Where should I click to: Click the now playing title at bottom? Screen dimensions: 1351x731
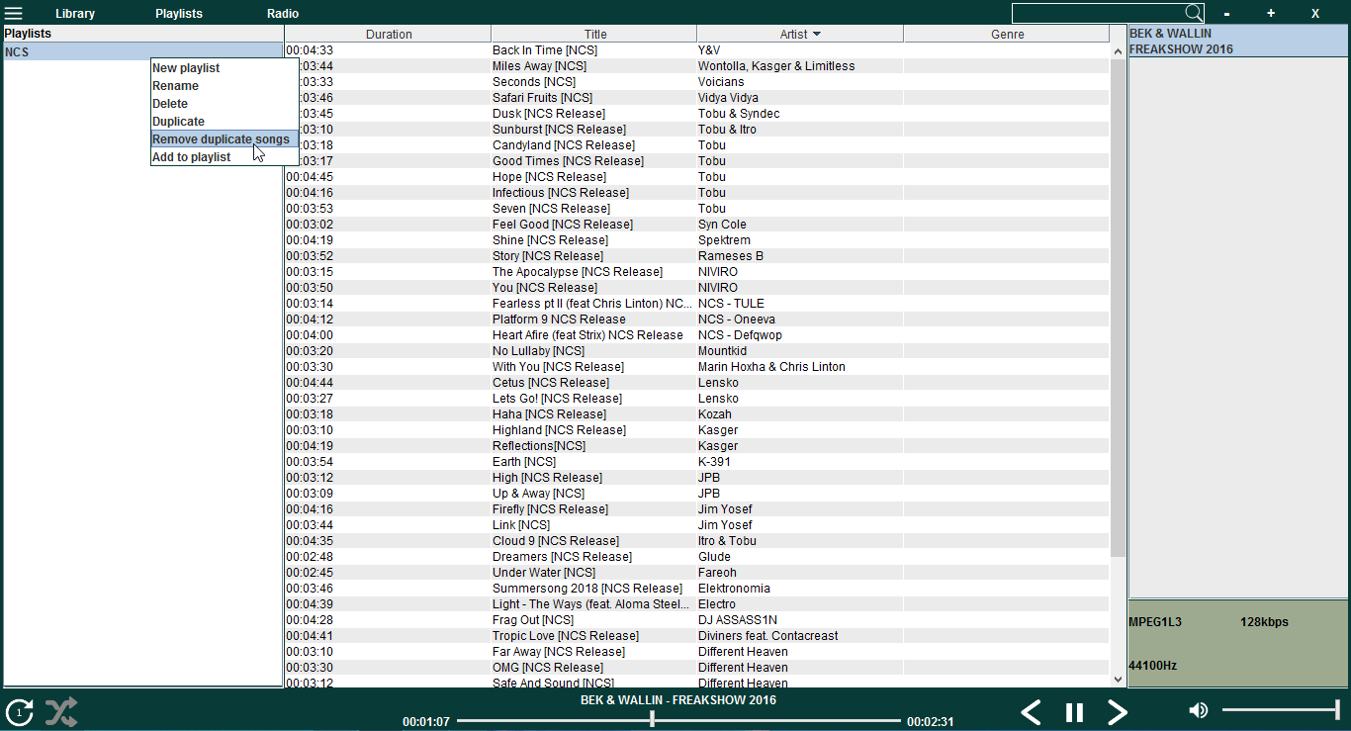point(678,700)
